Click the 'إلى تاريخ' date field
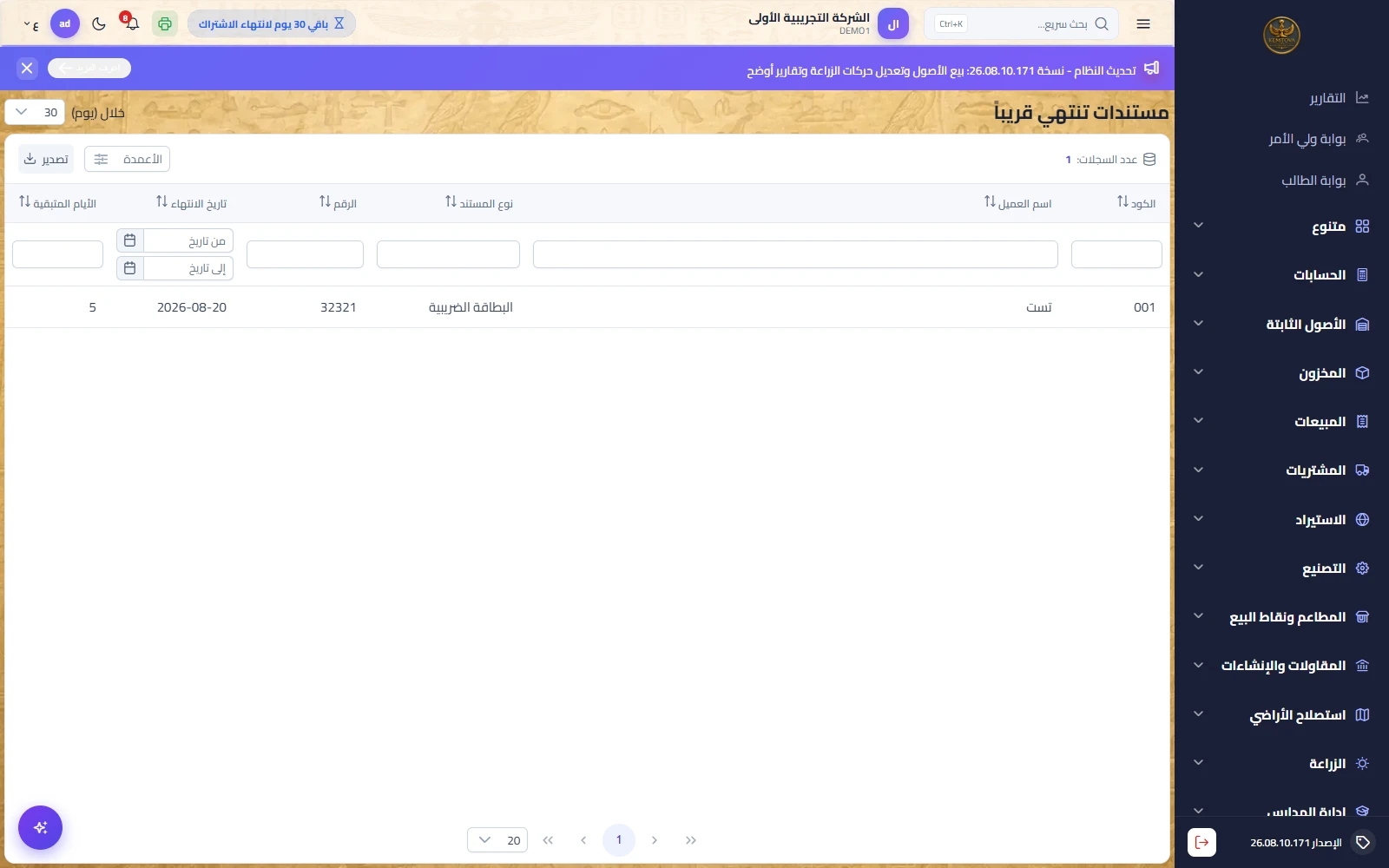Viewport: 1389px width, 868px height. 188,268
